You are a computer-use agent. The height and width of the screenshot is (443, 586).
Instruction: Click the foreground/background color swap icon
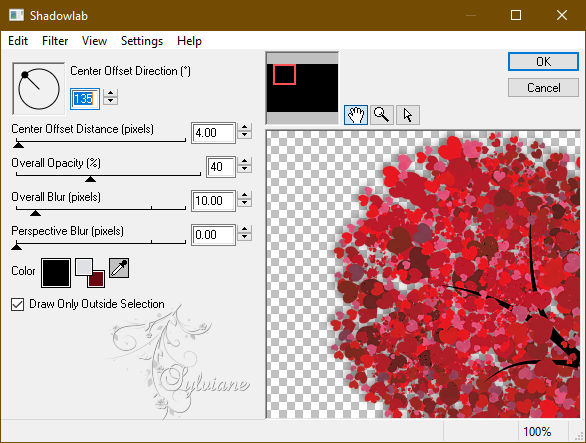tap(90, 273)
